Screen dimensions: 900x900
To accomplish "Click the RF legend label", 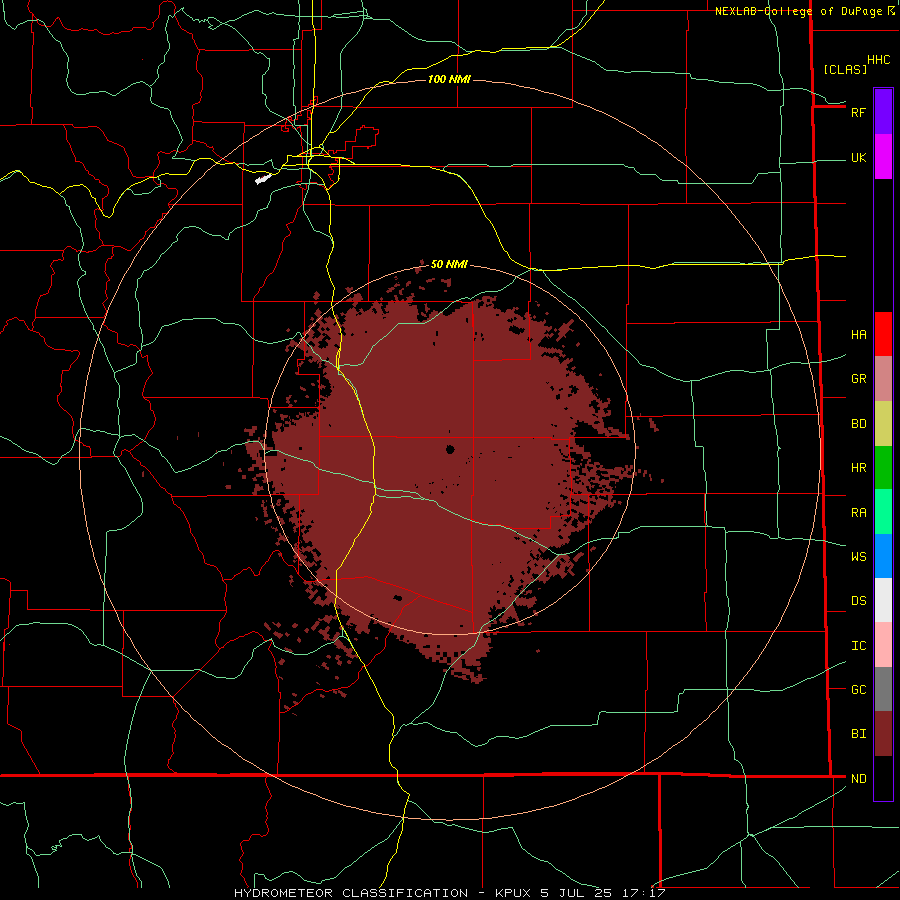I will click(x=858, y=112).
